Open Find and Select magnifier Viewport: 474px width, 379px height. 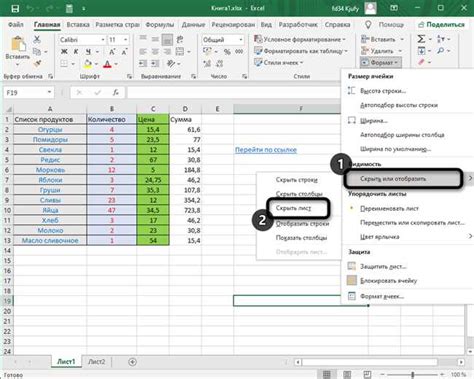click(441, 51)
